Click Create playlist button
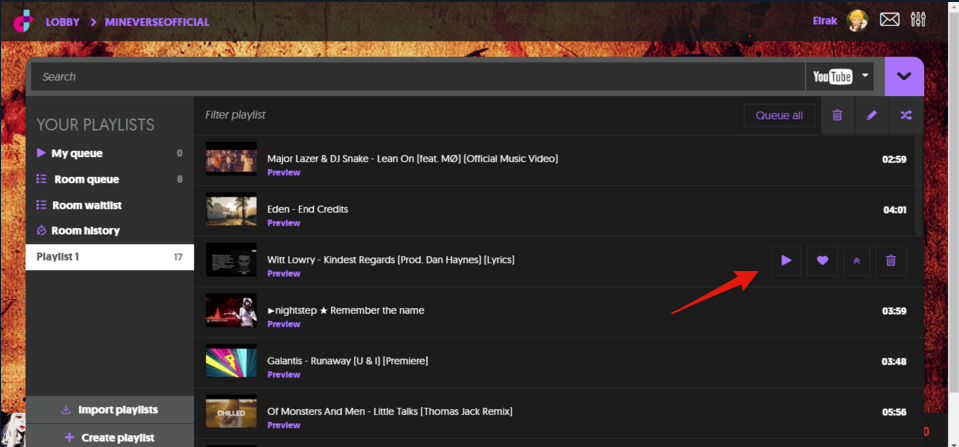 coord(110,437)
